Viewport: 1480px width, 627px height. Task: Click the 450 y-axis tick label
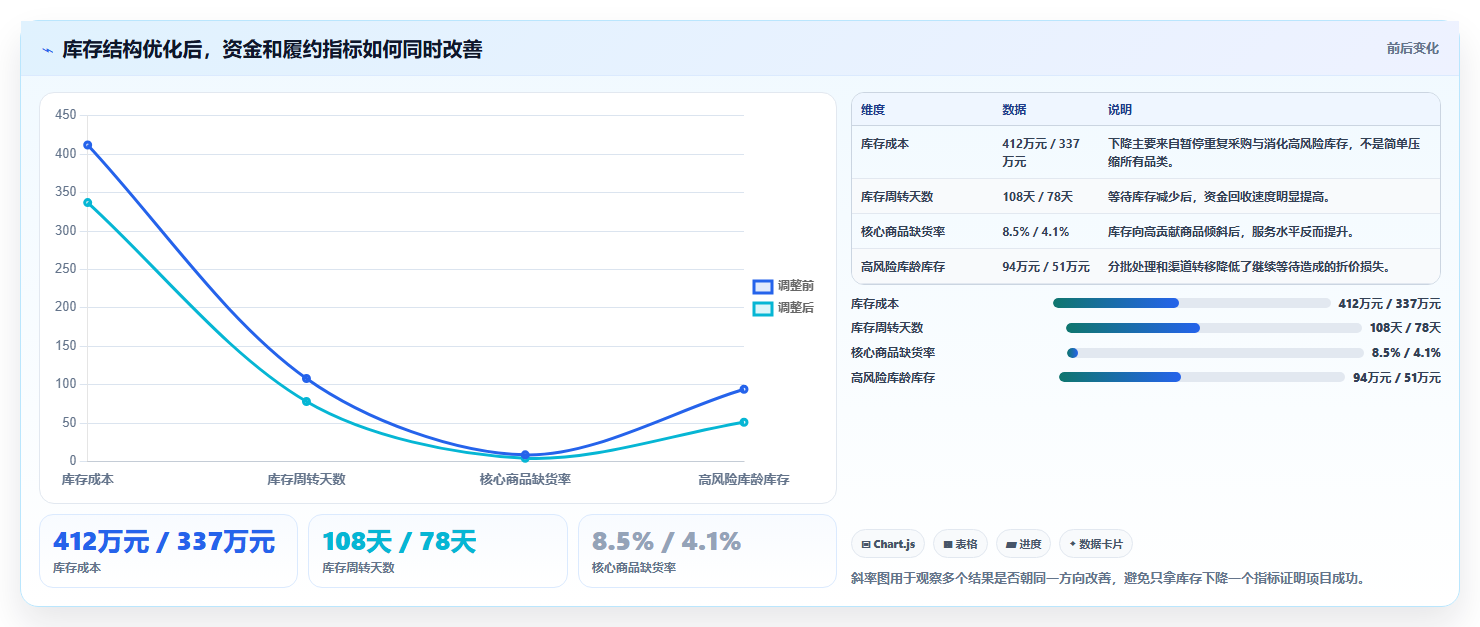pyautogui.click(x=66, y=115)
